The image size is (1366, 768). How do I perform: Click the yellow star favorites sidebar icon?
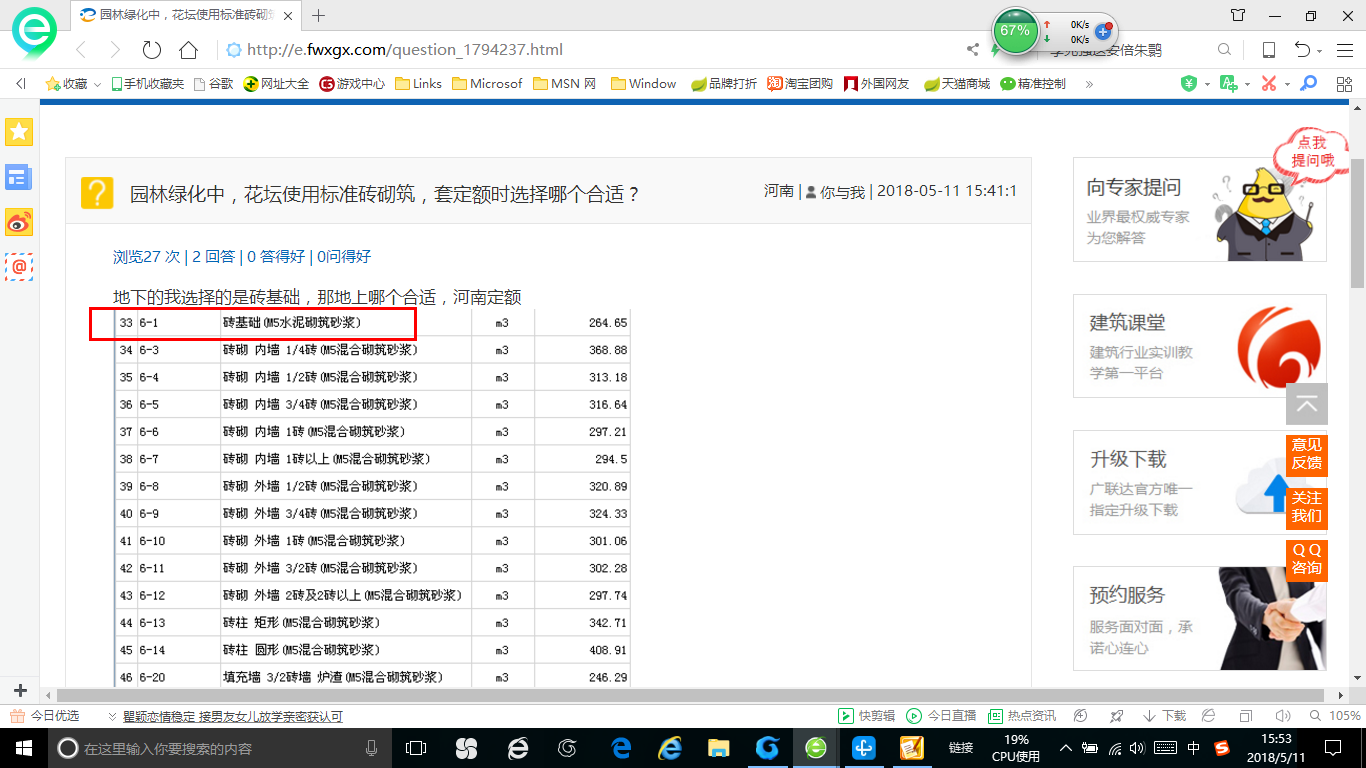coord(19,131)
